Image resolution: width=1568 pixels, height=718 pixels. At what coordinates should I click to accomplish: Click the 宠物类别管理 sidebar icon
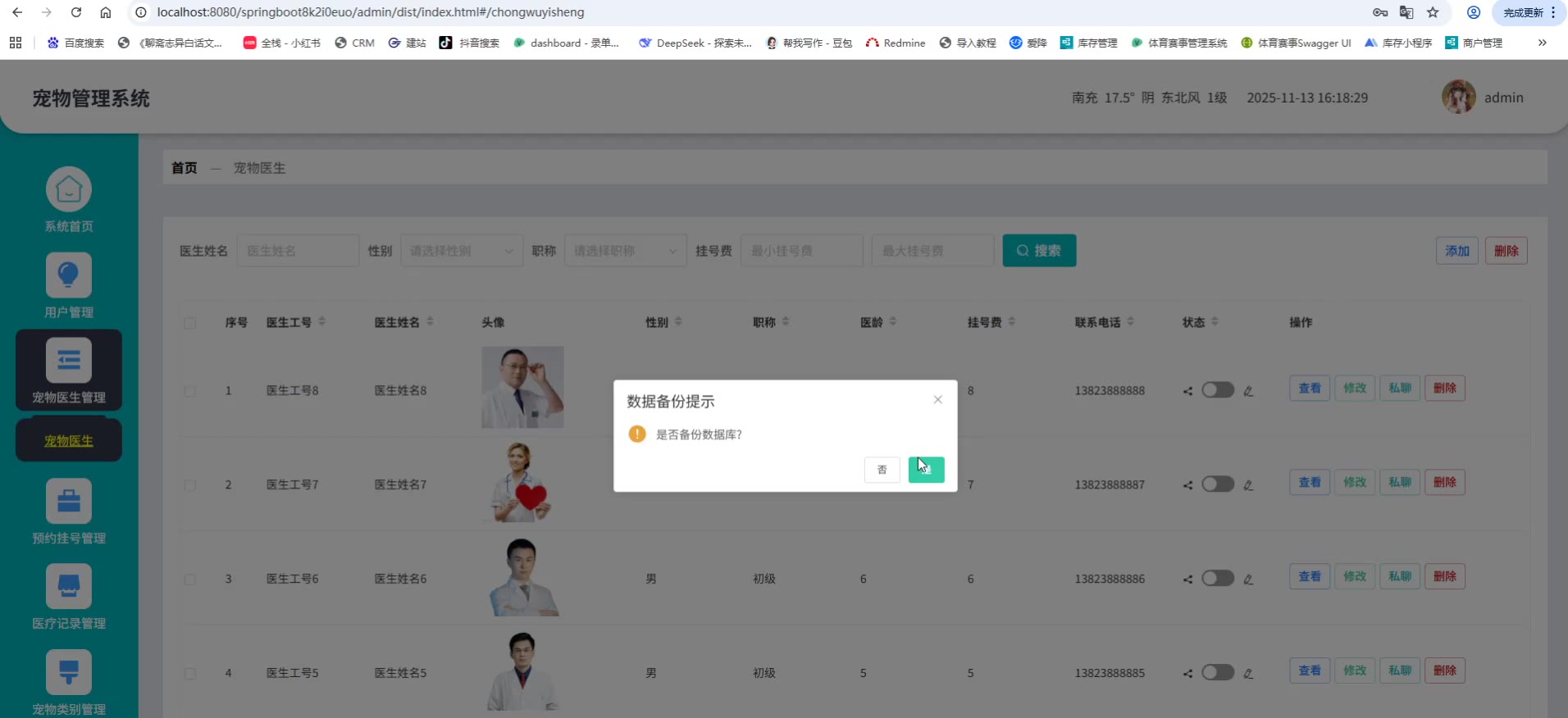[x=69, y=672]
